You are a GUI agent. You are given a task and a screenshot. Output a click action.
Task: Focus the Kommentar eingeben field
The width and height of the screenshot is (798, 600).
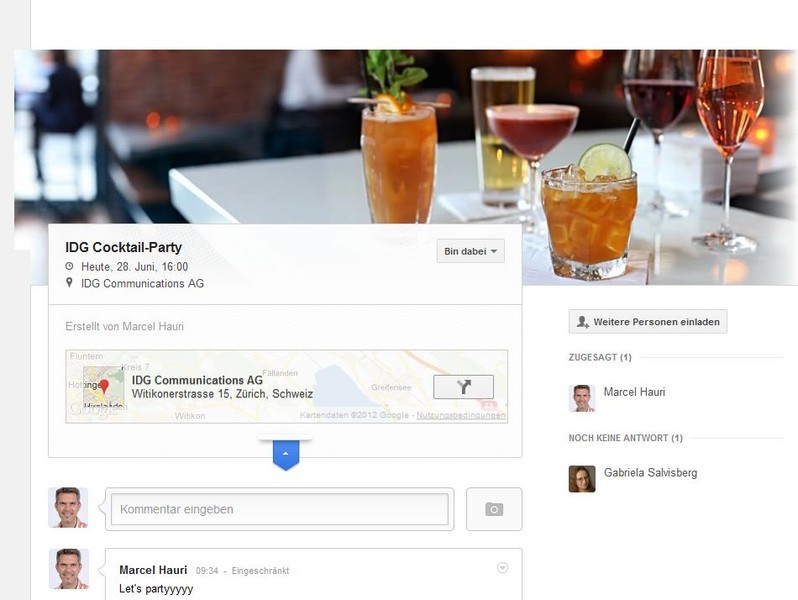coord(279,509)
